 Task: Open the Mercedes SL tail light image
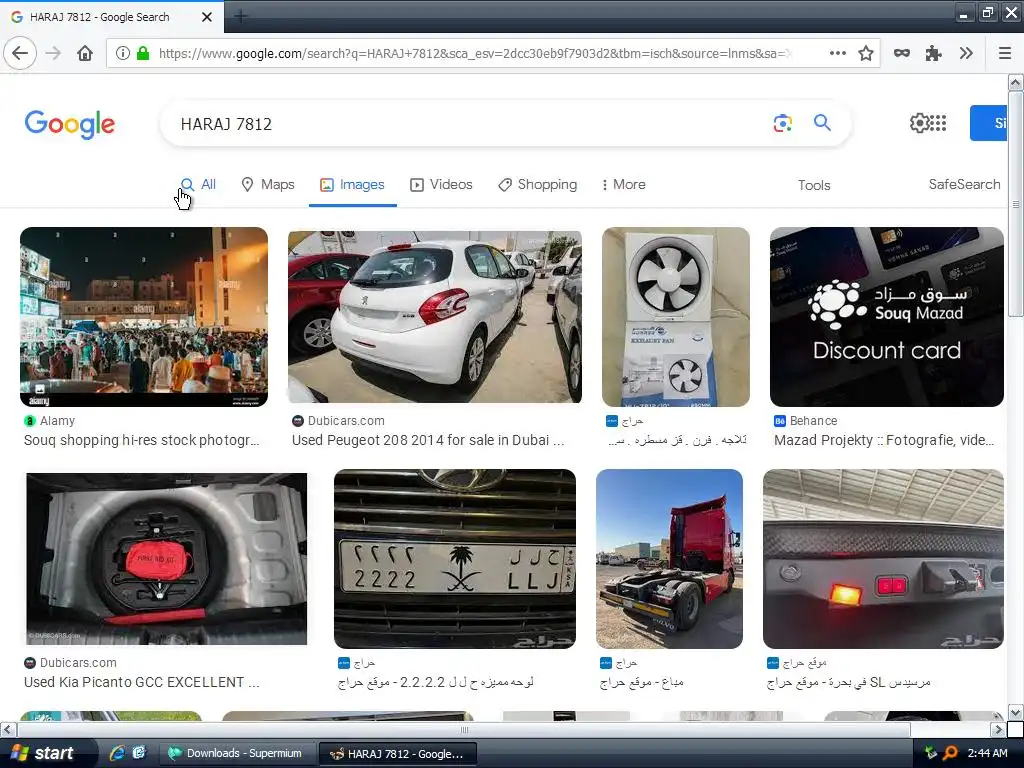[884, 559]
